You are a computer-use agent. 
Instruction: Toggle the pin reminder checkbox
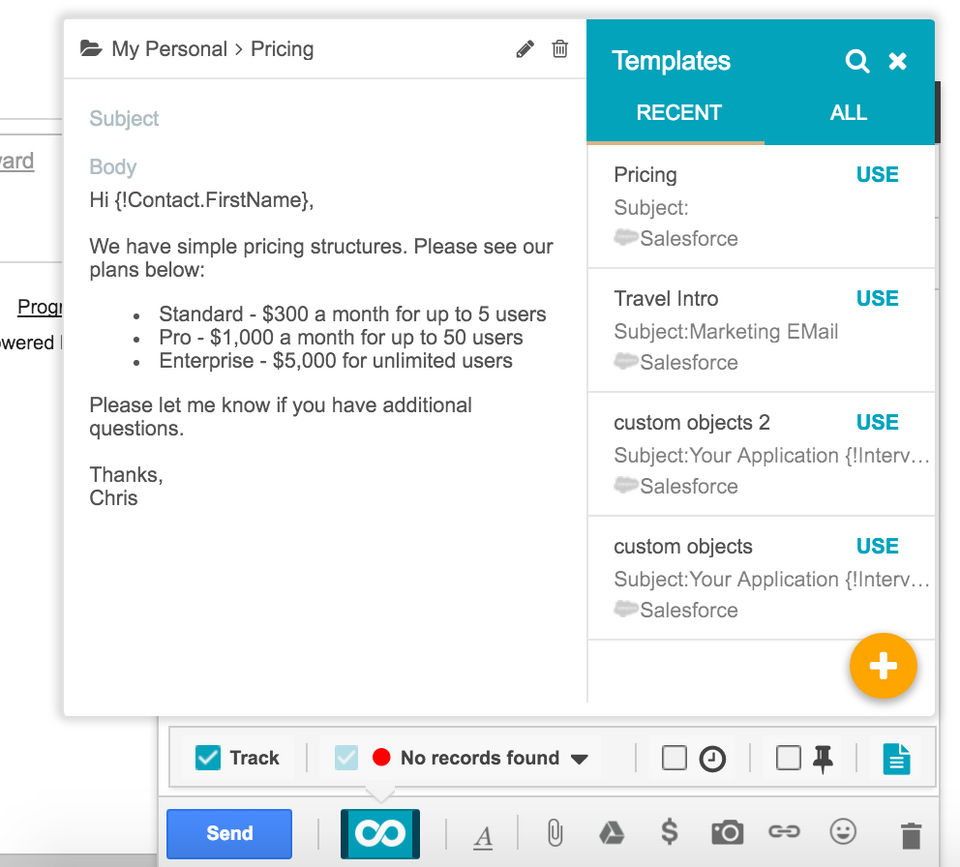click(789, 758)
